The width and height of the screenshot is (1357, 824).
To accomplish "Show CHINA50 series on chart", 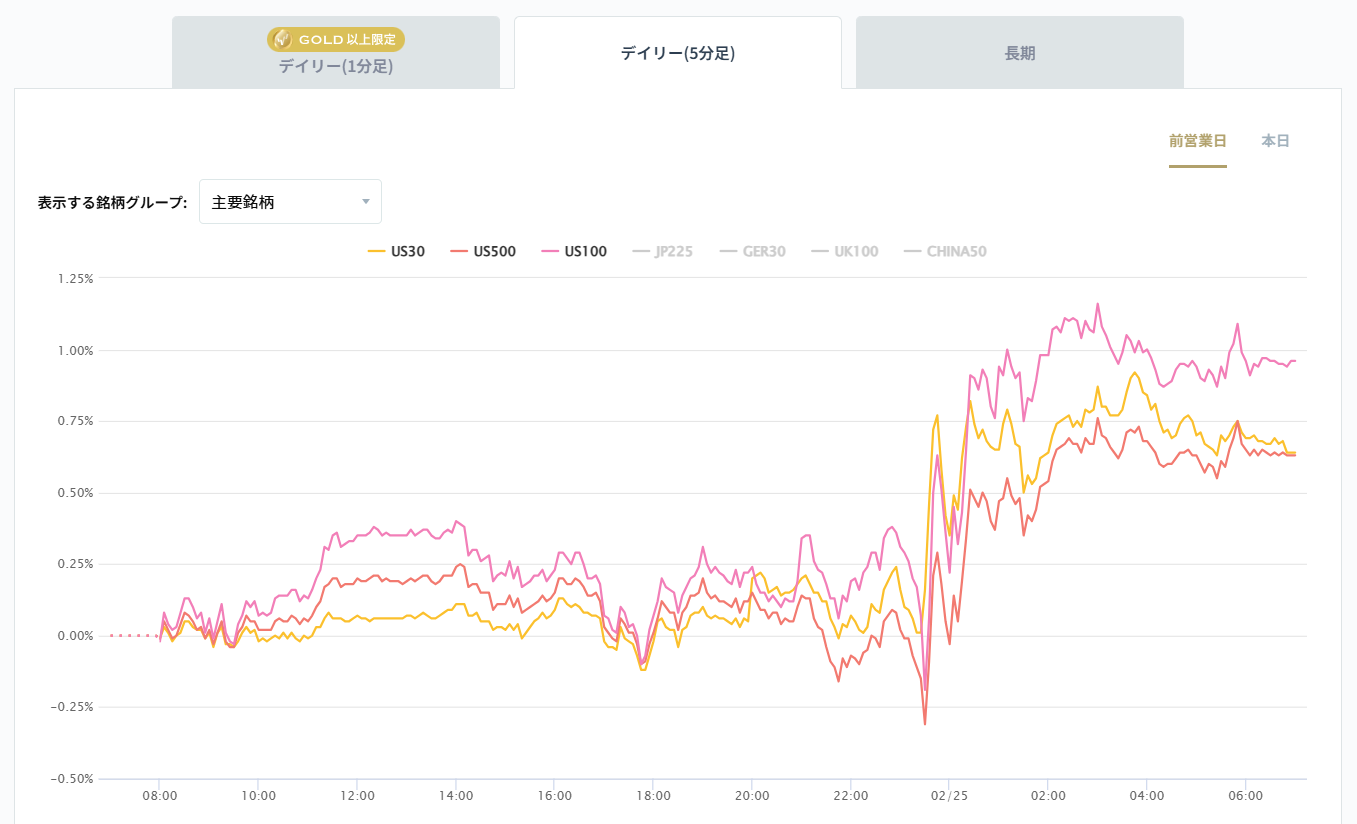I will point(945,252).
